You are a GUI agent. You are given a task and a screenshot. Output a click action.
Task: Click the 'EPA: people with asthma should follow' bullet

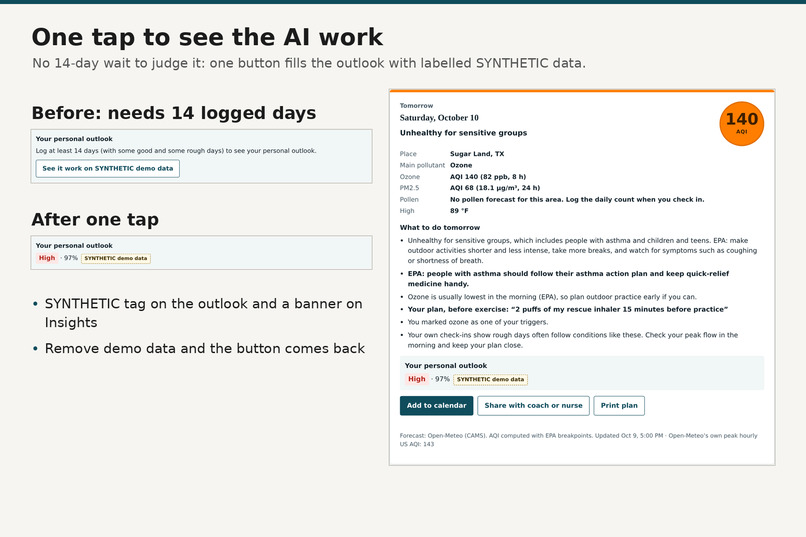coord(568,279)
